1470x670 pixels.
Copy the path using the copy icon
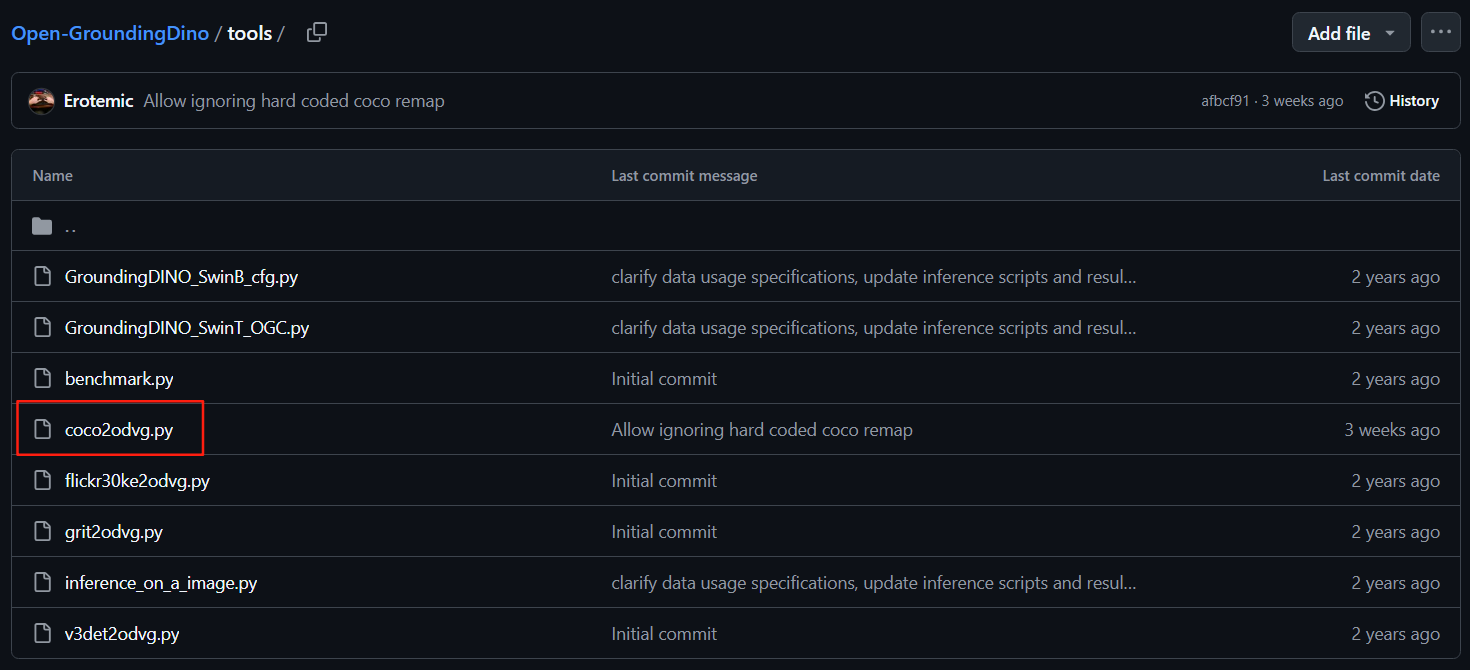[x=317, y=32]
